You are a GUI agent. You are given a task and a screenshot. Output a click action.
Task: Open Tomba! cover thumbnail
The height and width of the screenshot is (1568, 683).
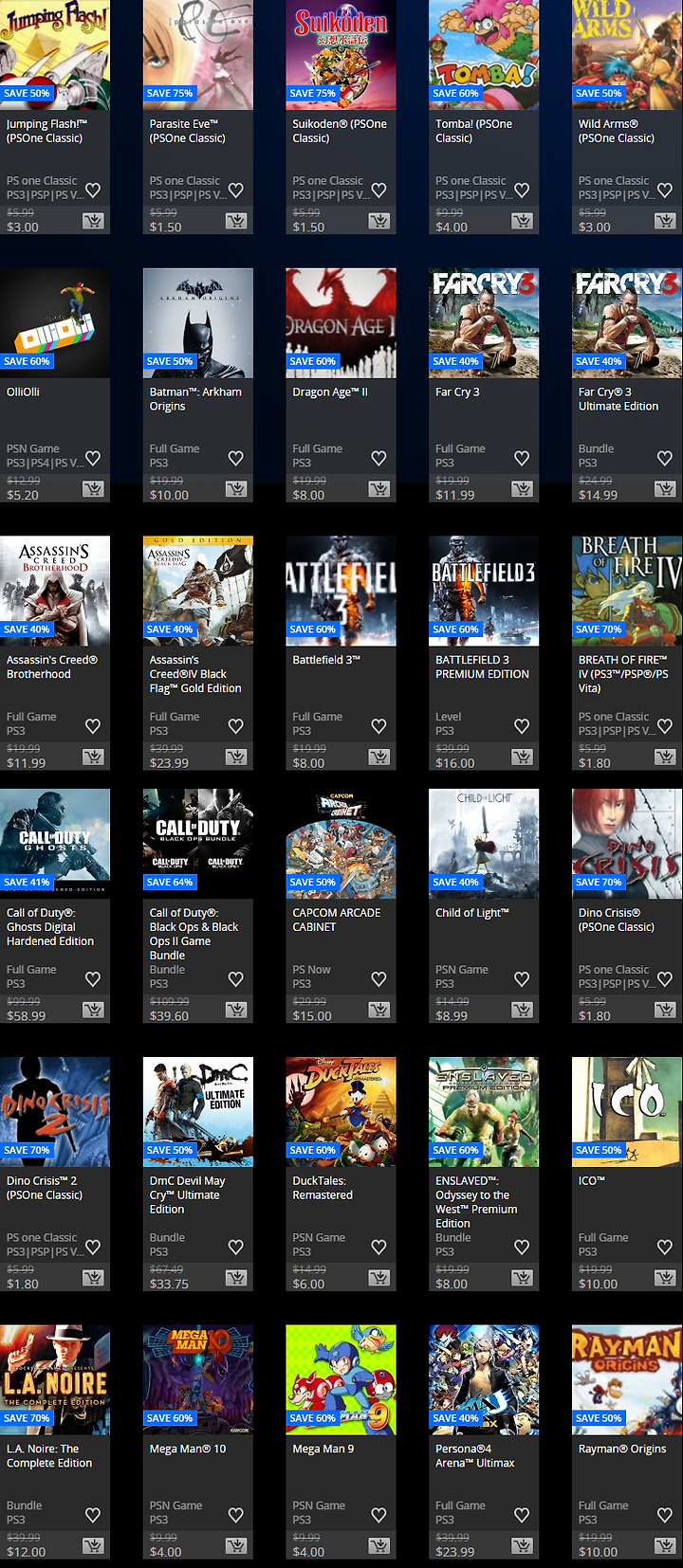click(x=484, y=55)
